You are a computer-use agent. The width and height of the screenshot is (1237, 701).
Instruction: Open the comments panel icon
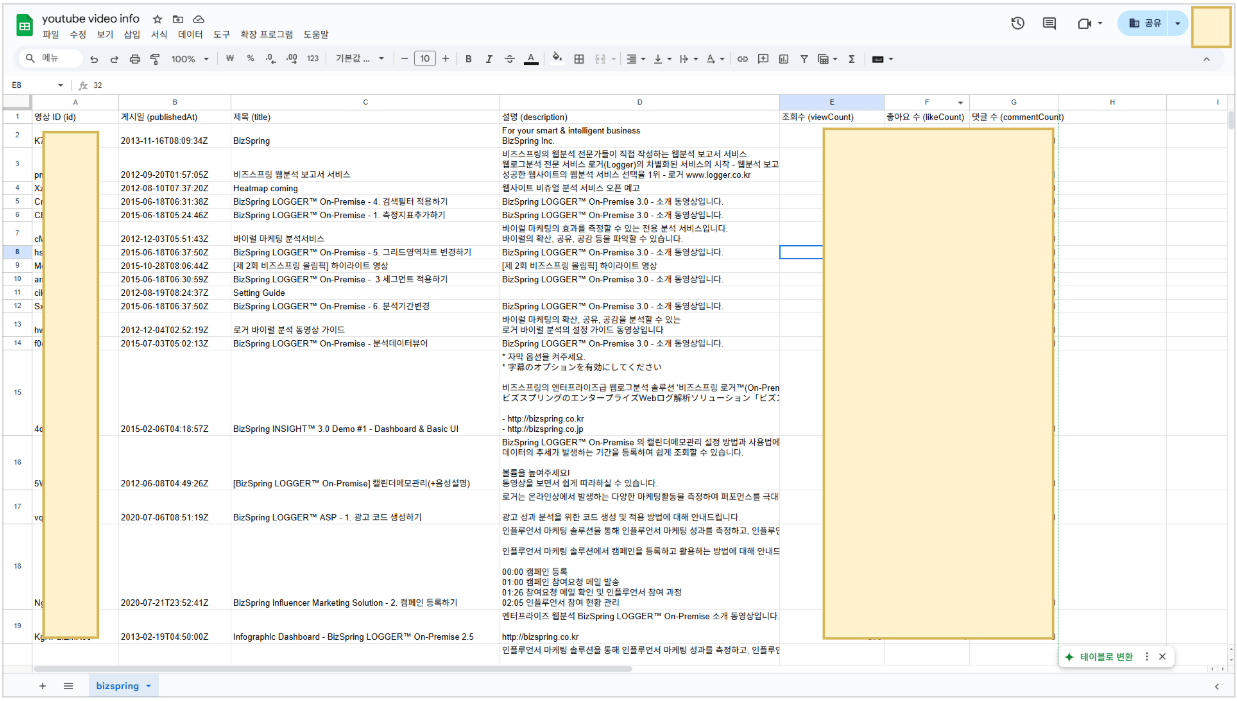point(1049,23)
